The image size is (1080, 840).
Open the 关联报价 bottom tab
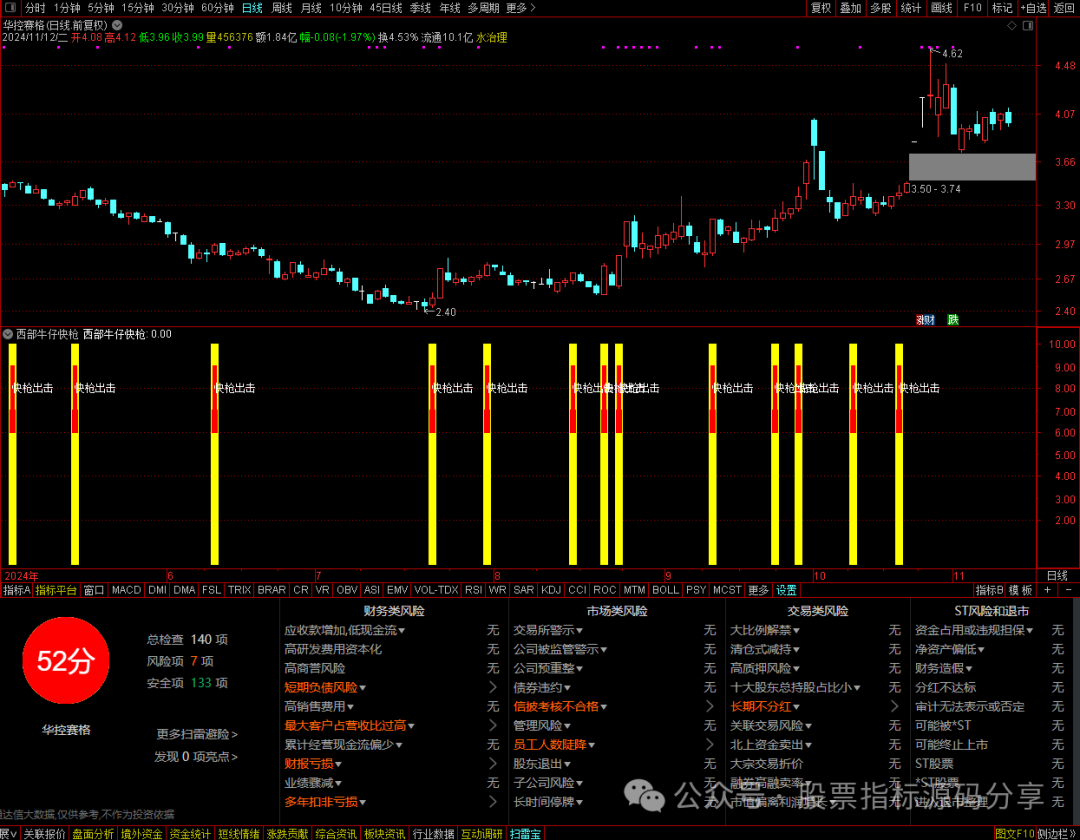[x=44, y=834]
